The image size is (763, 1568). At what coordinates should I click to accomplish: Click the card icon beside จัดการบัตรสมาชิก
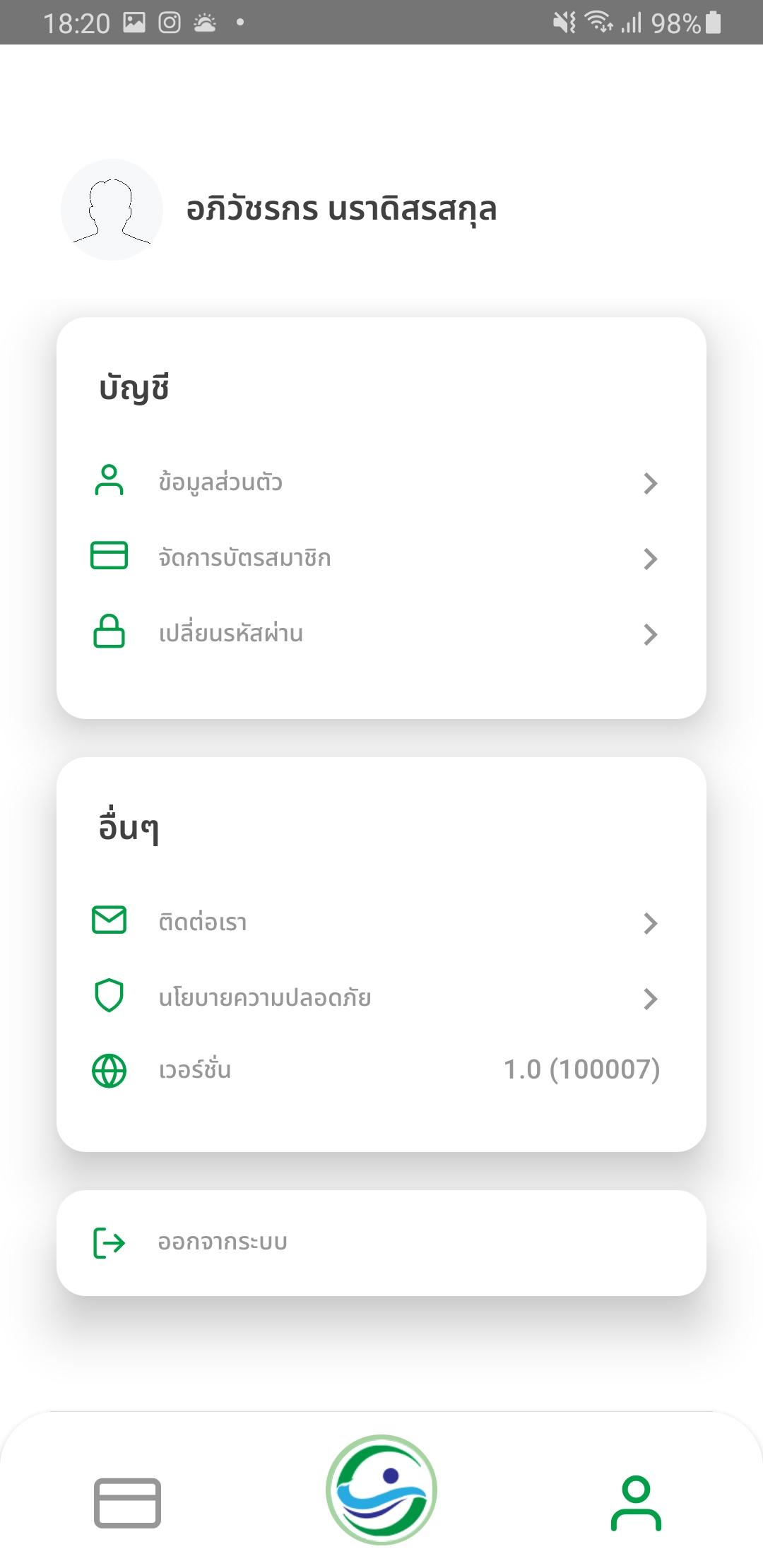(109, 556)
